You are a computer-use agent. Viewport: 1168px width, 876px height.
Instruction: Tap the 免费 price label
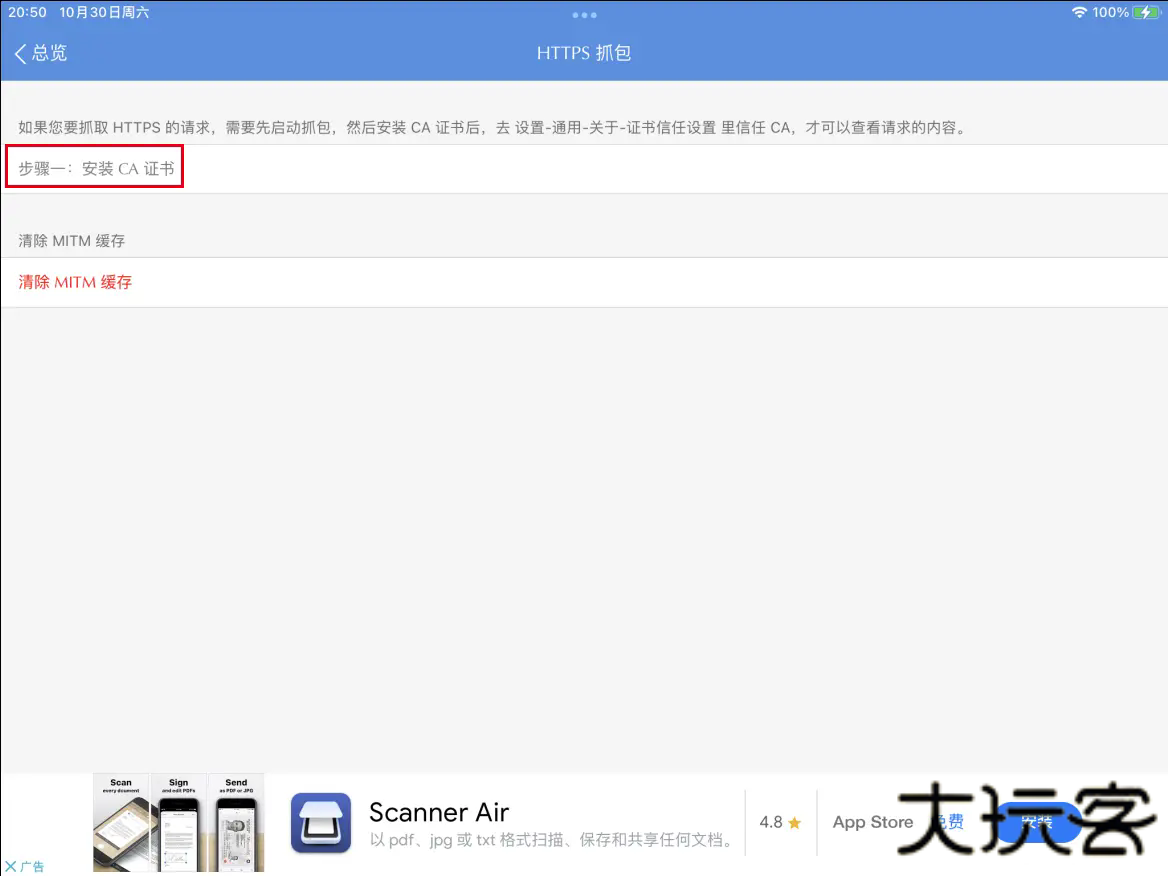coord(948,822)
